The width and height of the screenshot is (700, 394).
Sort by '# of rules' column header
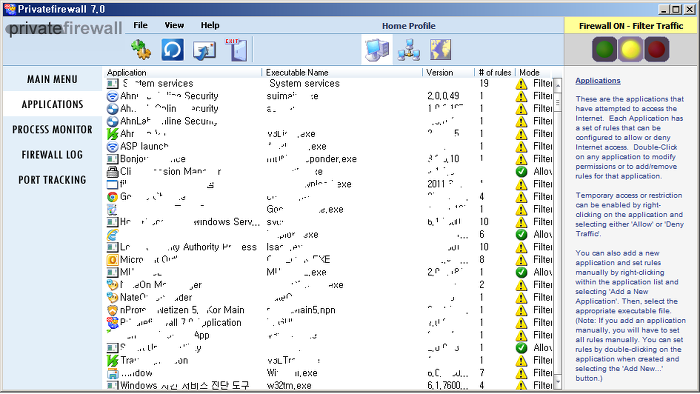(495, 72)
